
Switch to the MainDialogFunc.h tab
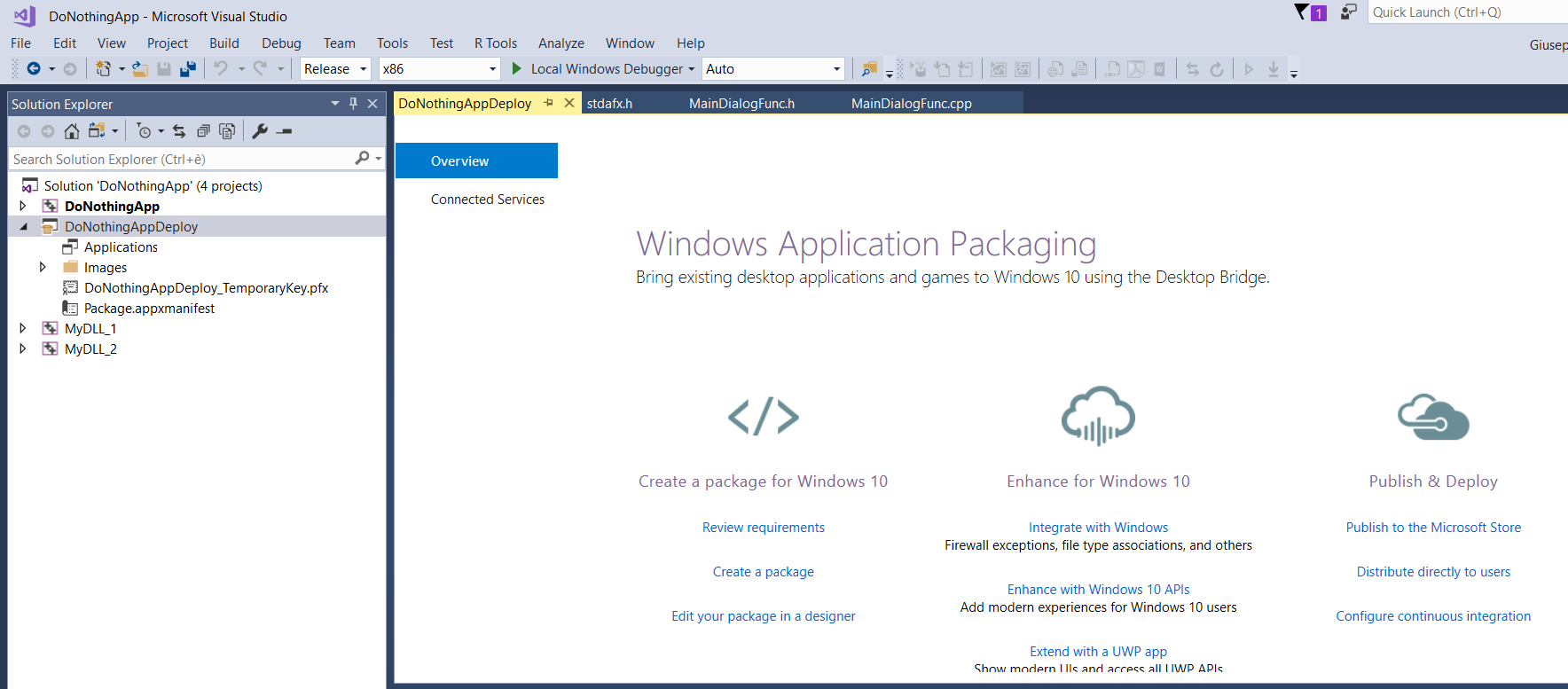click(742, 104)
